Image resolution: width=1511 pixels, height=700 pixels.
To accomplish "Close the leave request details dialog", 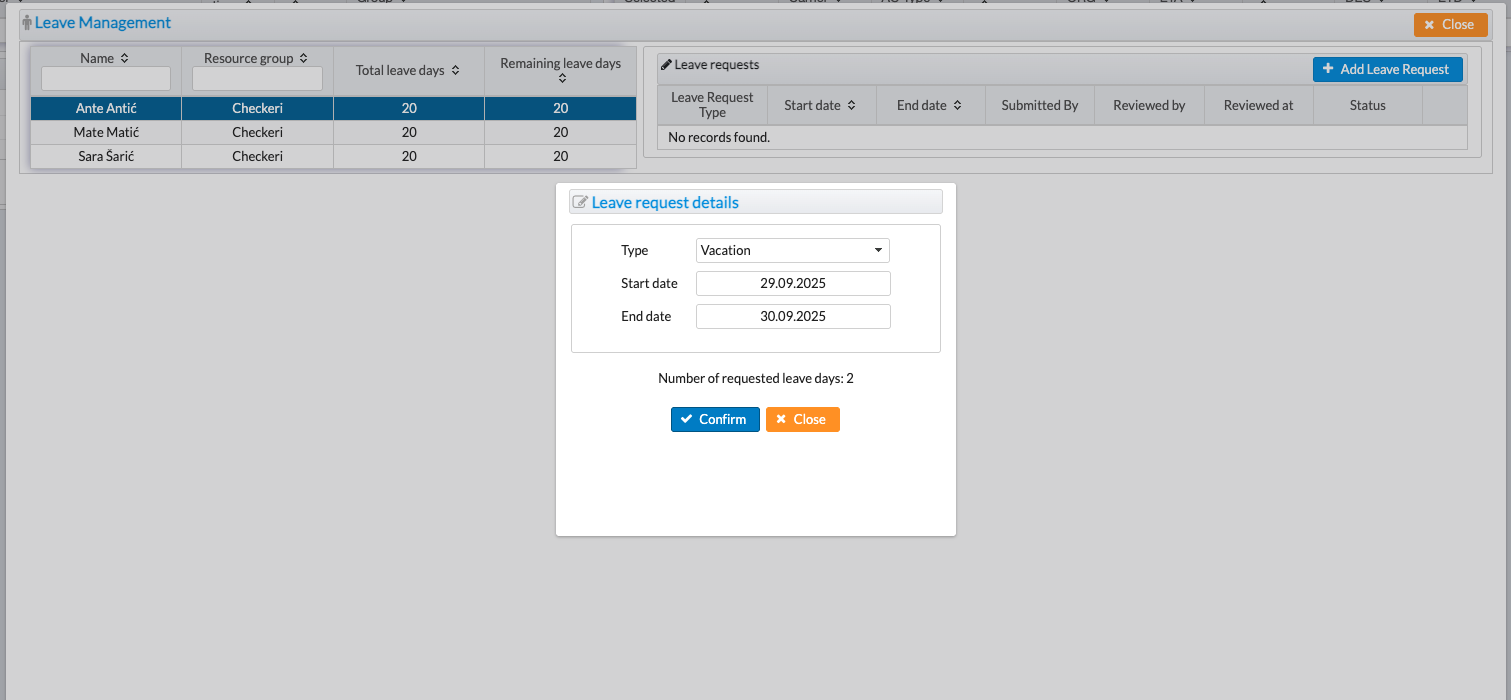I will (802, 419).
